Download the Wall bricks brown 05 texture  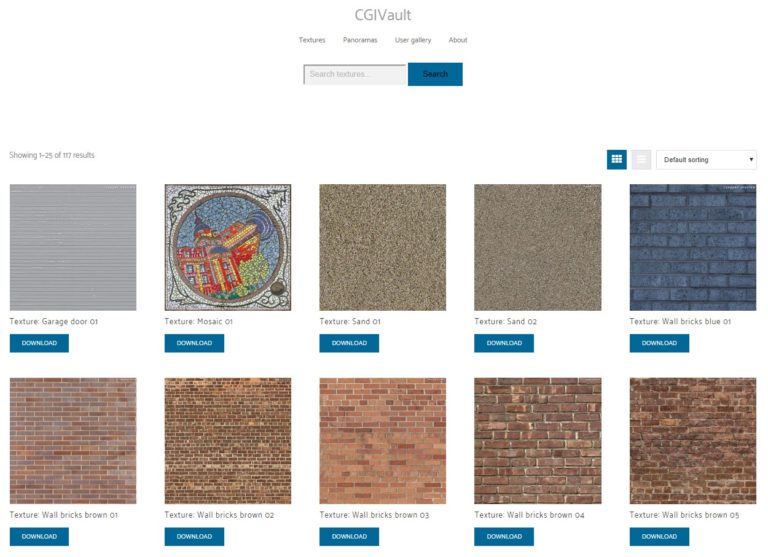click(x=659, y=536)
